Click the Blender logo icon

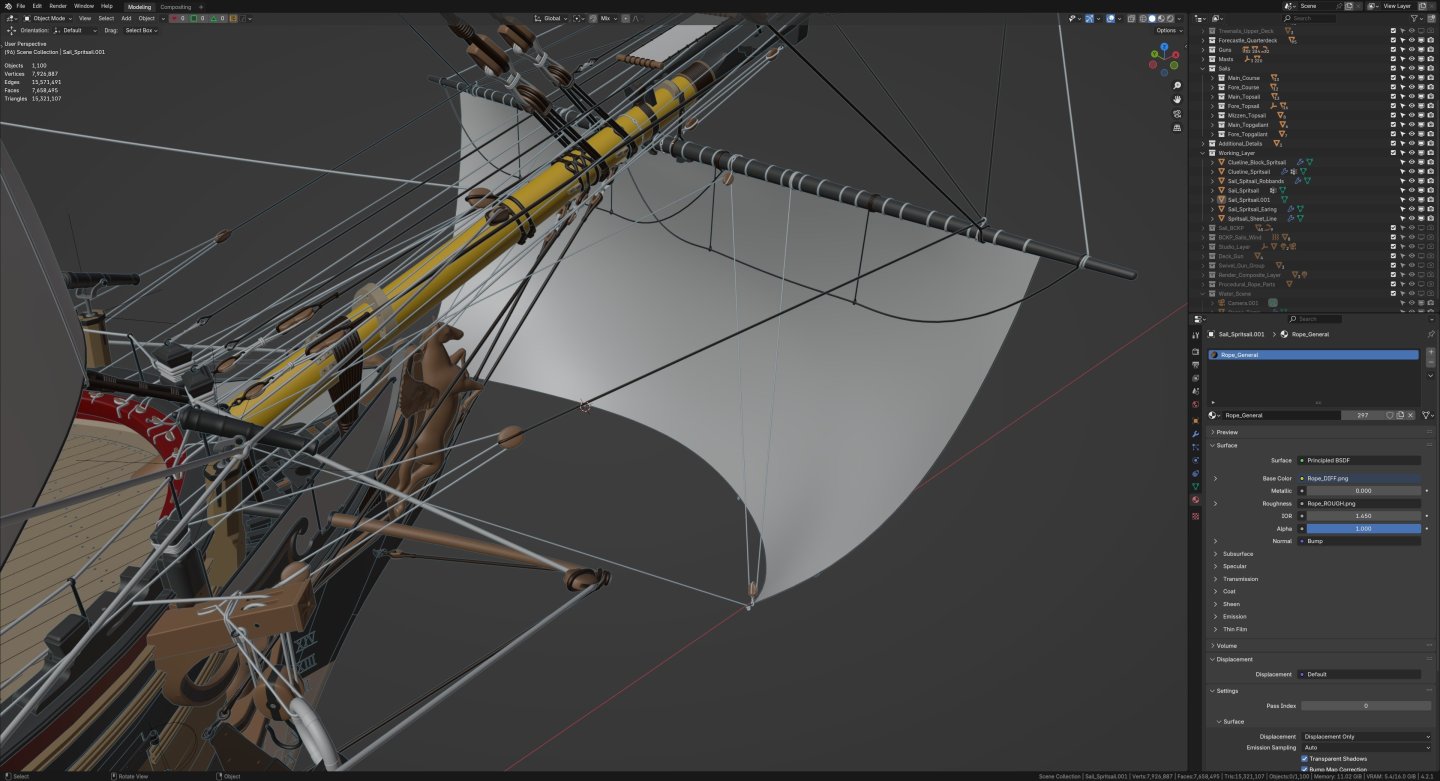[x=7, y=6]
